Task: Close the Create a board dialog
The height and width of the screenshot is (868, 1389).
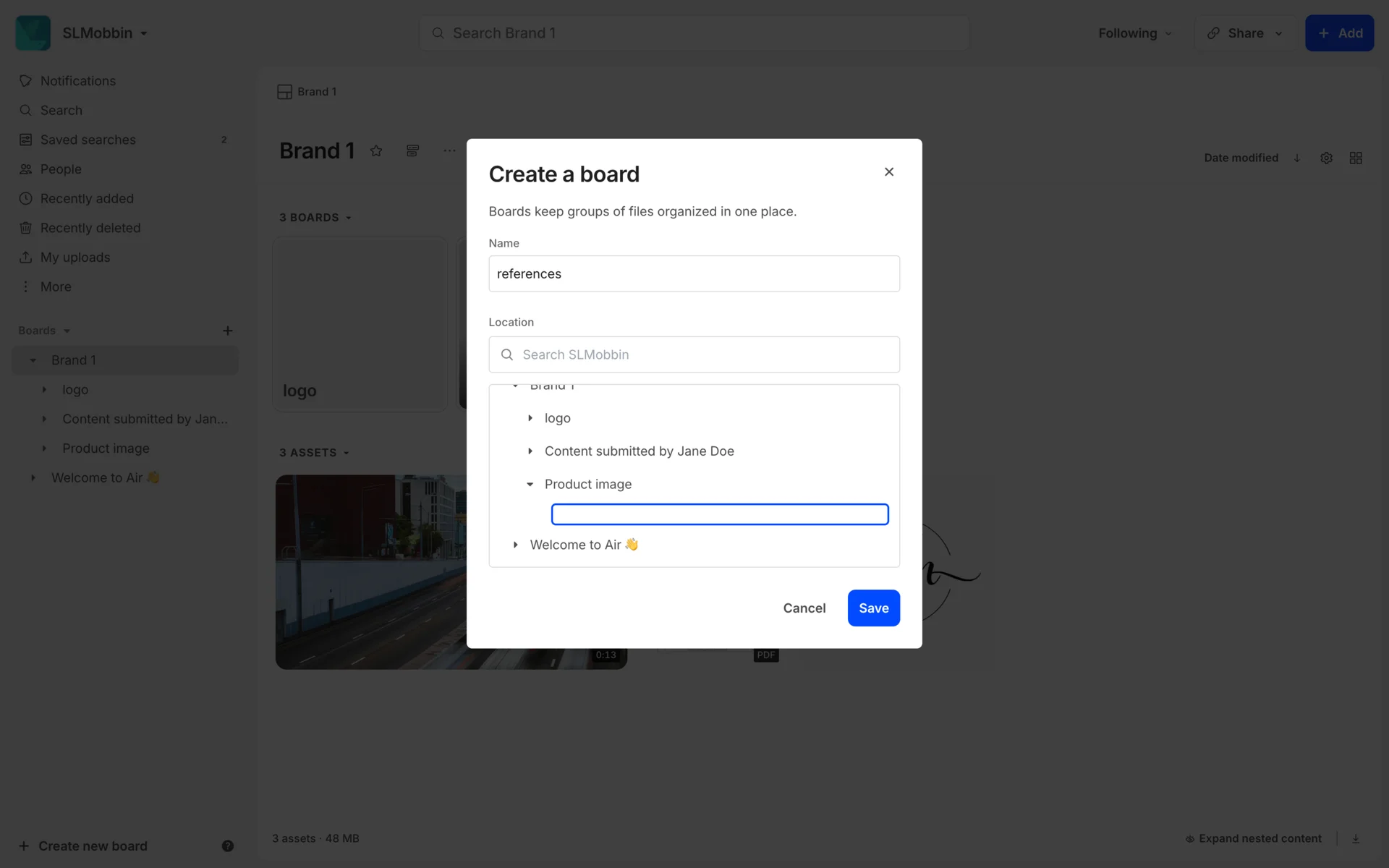Action: tap(888, 171)
